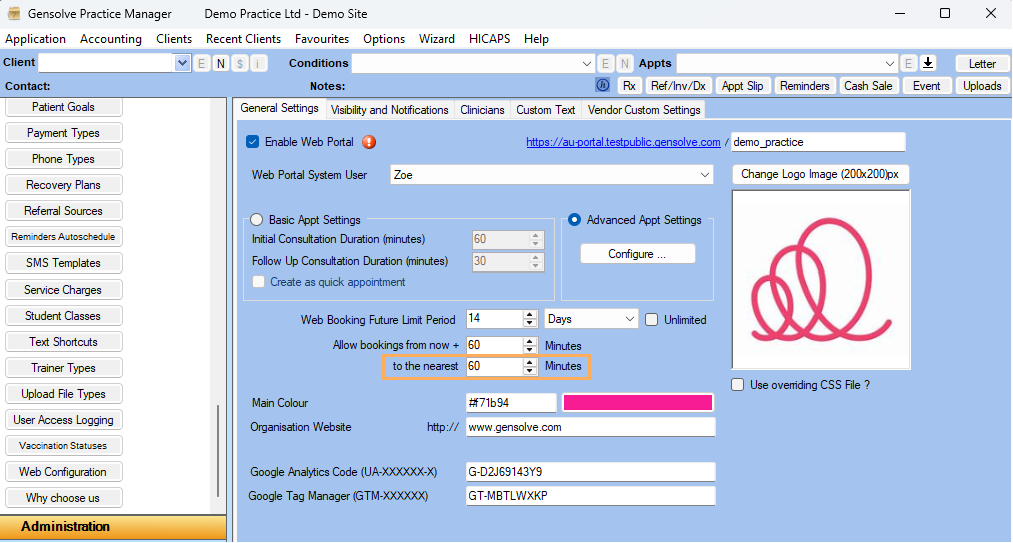Switch to the Clinicians tab
Viewport: 1013px width, 543px height.
(482, 110)
